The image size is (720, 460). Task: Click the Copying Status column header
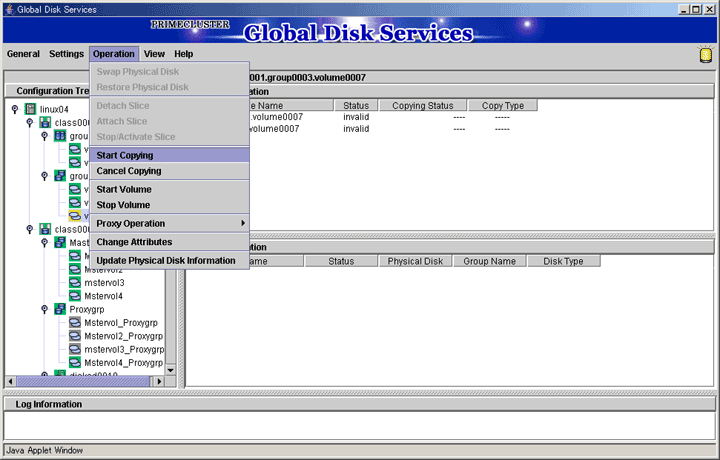(423, 106)
